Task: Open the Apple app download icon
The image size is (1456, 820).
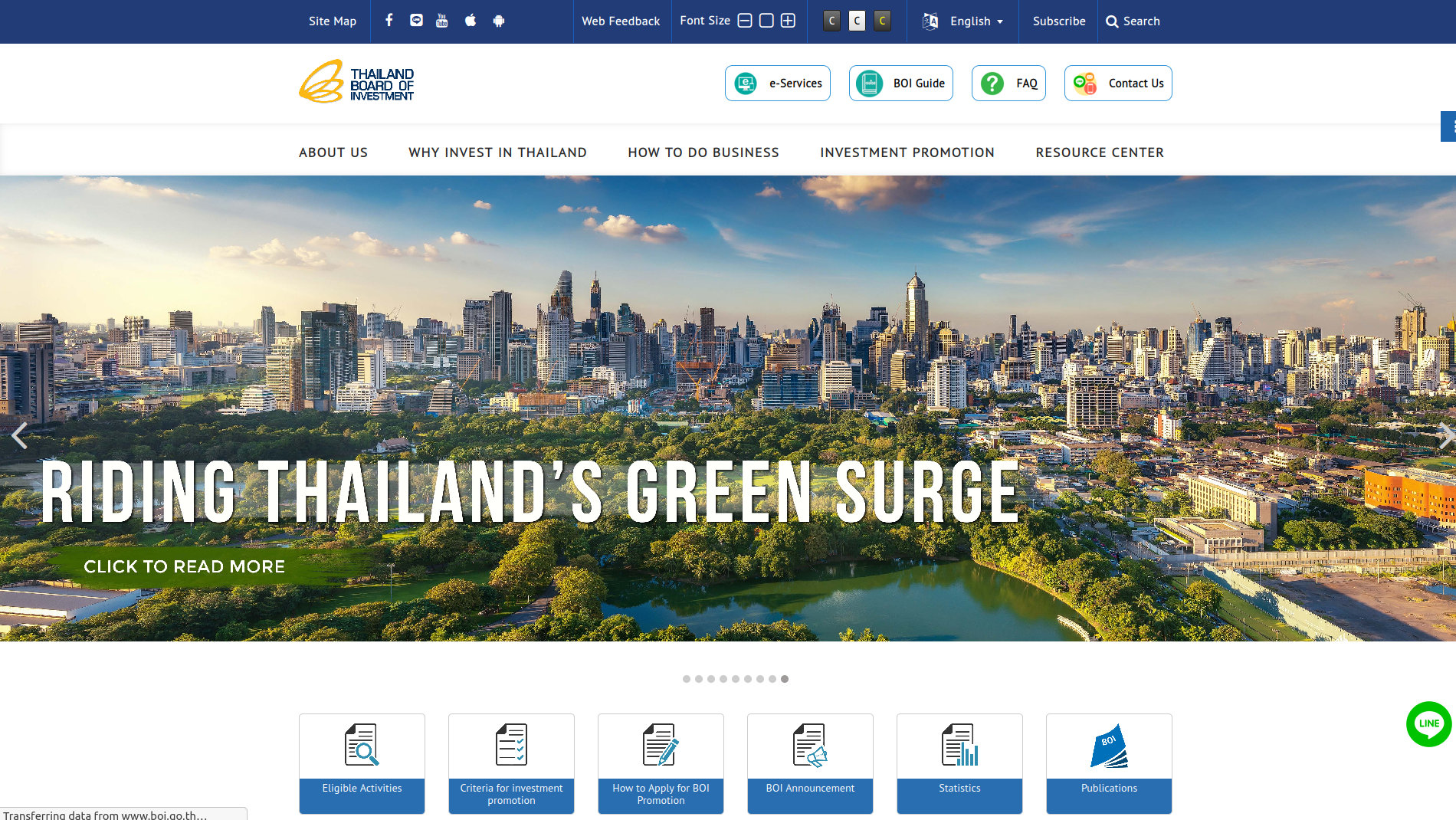Action: (471, 21)
